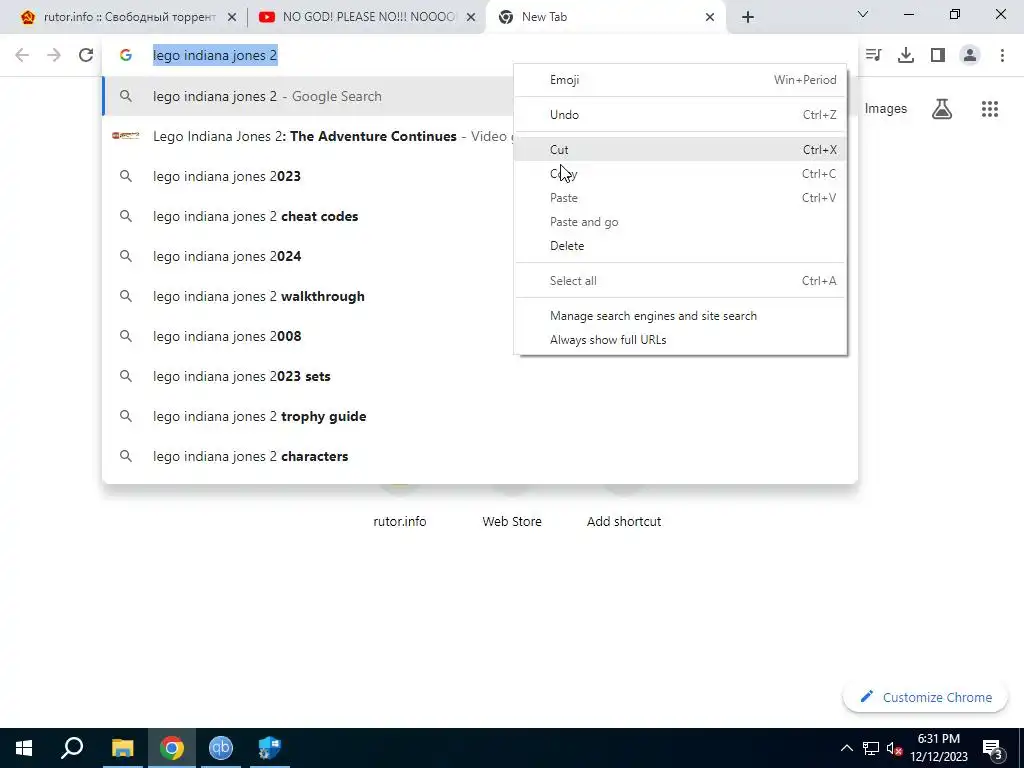The height and width of the screenshot is (768, 1024).
Task: Open the Google apps grid
Action: (x=990, y=108)
